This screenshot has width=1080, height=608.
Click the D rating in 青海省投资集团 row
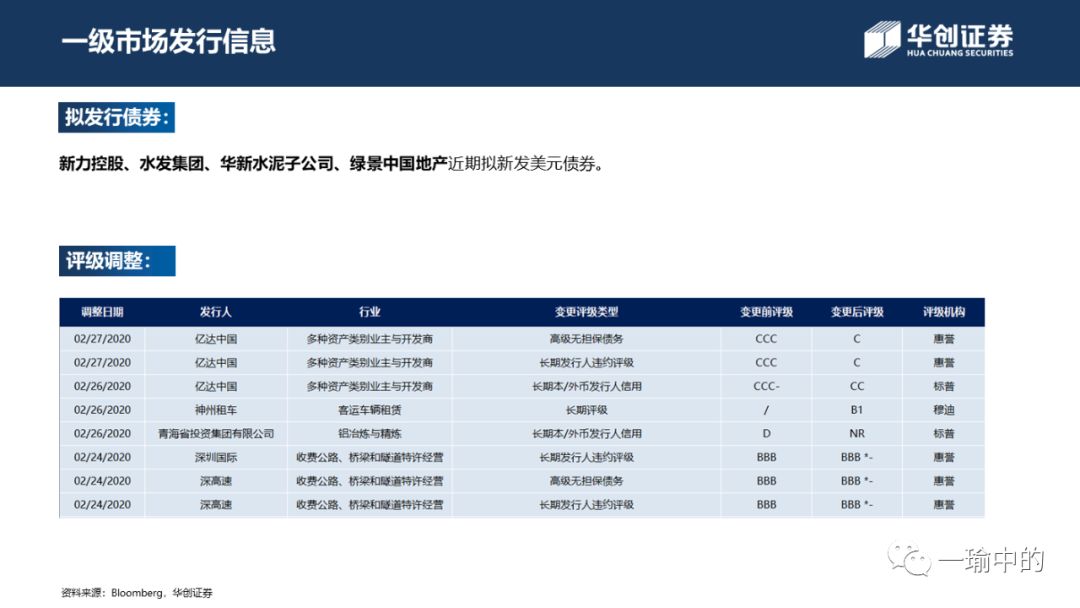pos(766,434)
